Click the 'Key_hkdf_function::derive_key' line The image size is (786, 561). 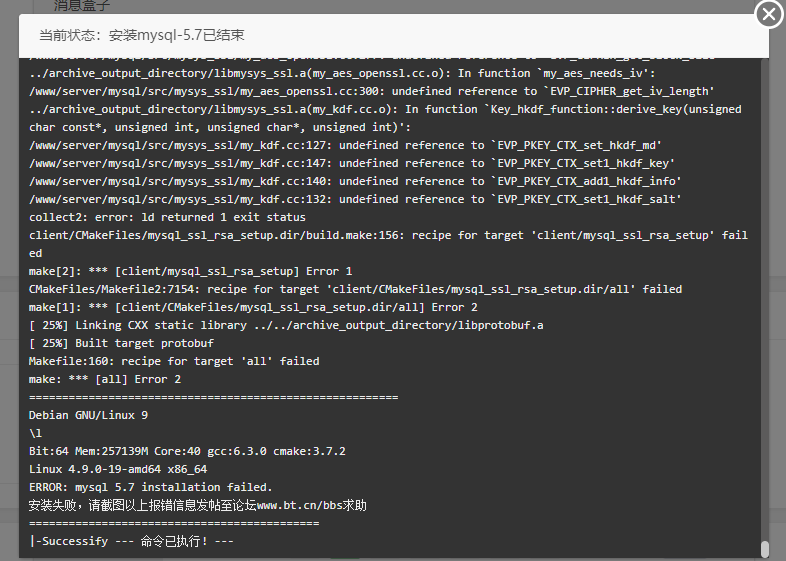click(x=385, y=118)
